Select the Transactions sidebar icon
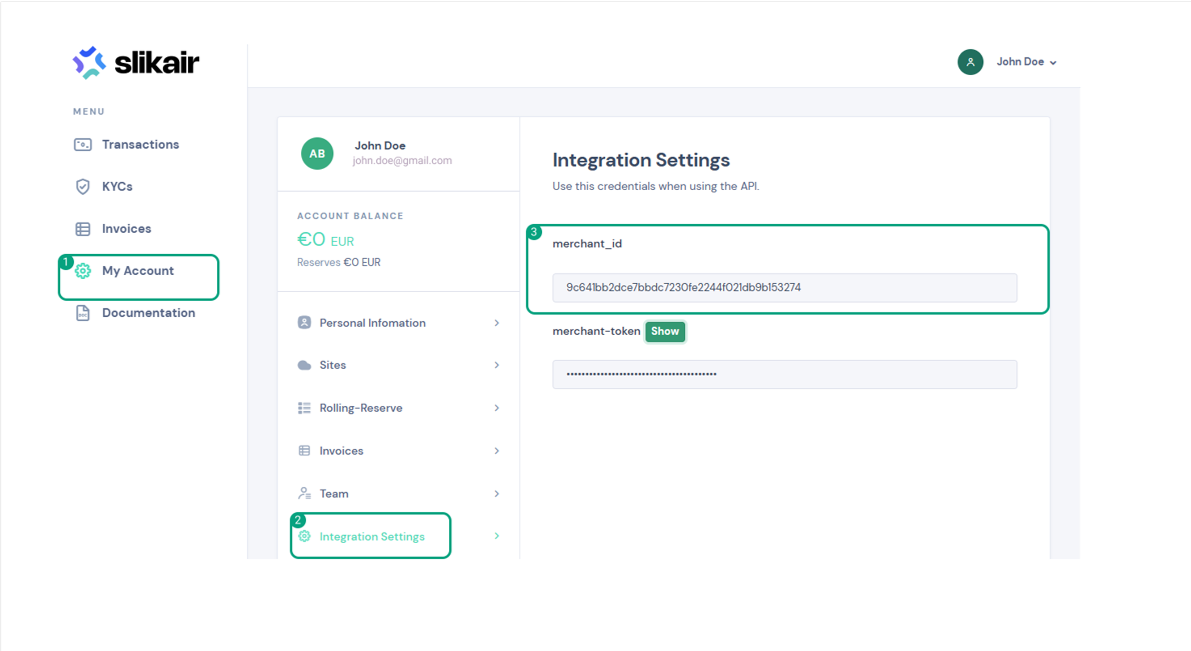The height and width of the screenshot is (651, 1191). point(85,144)
